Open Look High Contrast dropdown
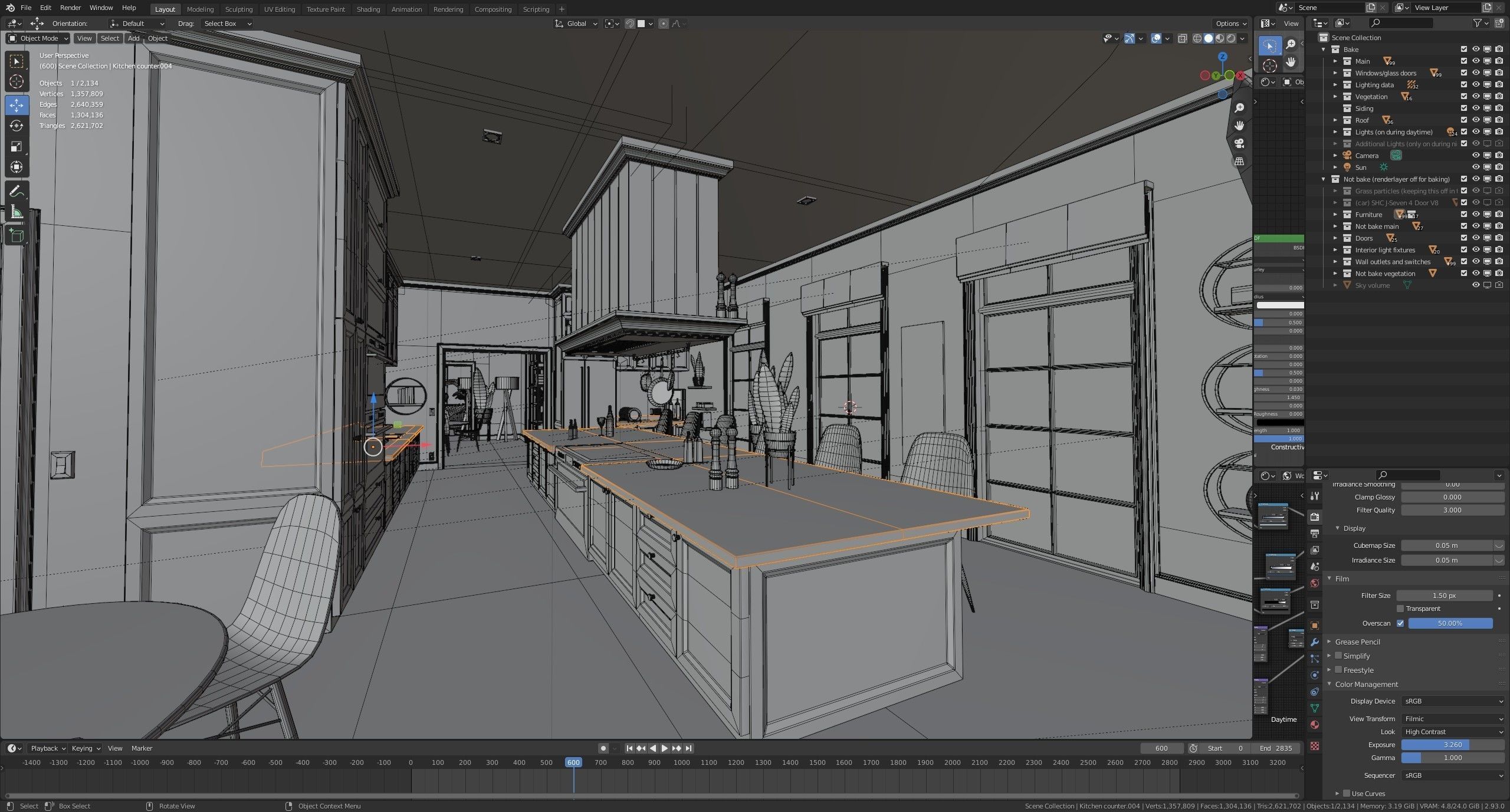The image size is (1510, 812). pyautogui.click(x=1453, y=732)
